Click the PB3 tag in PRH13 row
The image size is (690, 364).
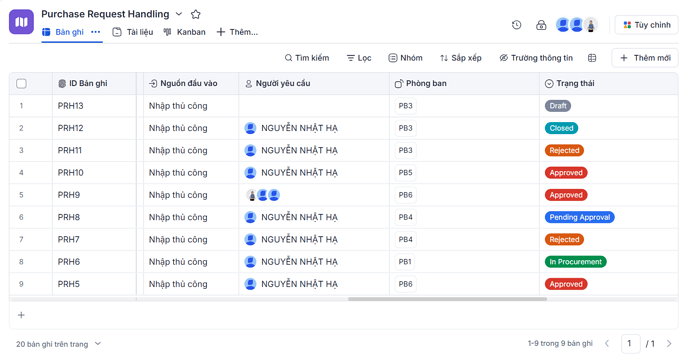coord(405,106)
